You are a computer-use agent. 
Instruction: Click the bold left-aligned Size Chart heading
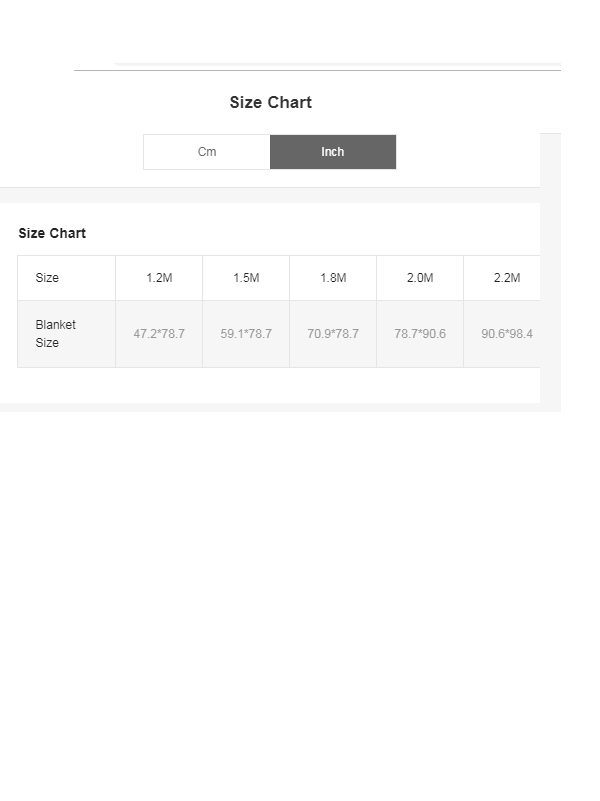tap(52, 233)
